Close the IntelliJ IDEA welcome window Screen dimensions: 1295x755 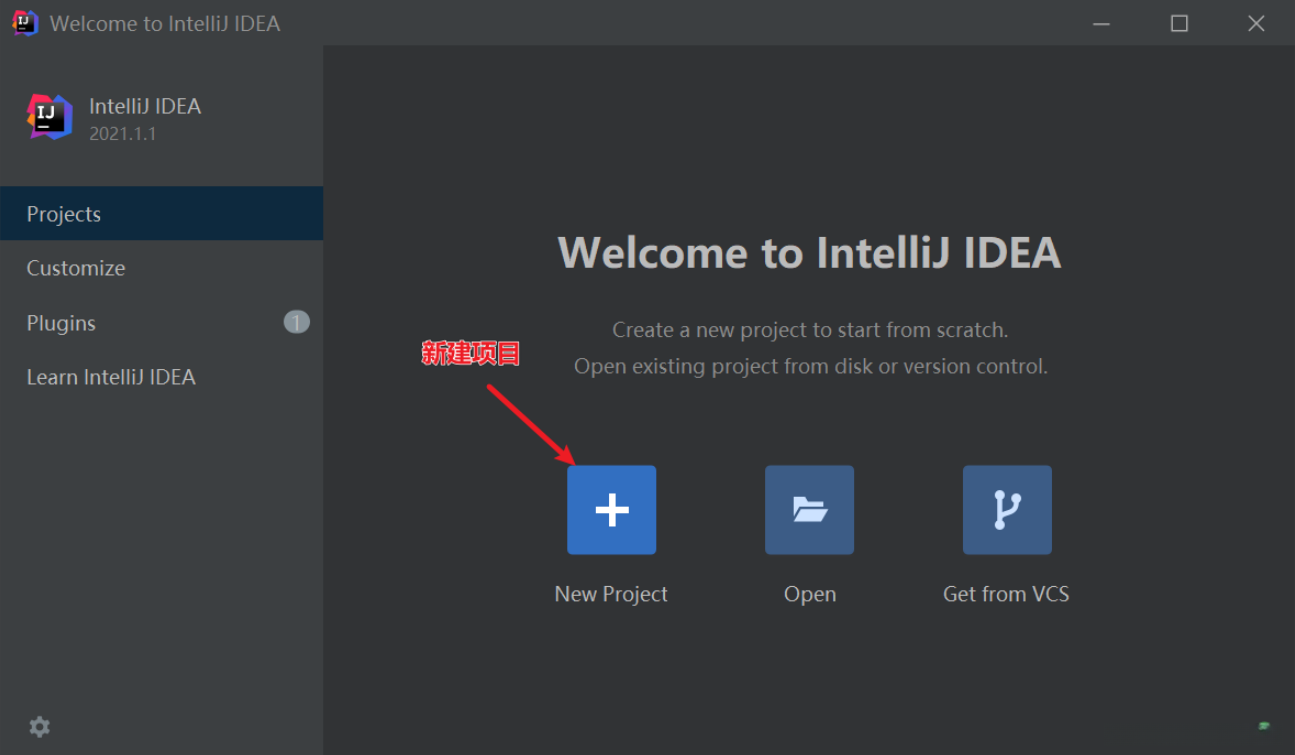click(x=1256, y=23)
